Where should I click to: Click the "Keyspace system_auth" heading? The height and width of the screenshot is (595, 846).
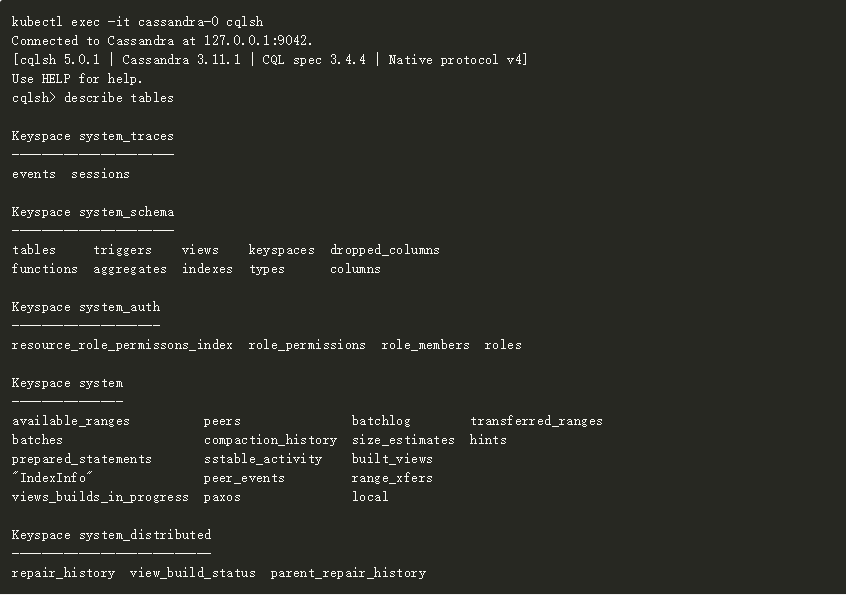[x=85, y=307]
